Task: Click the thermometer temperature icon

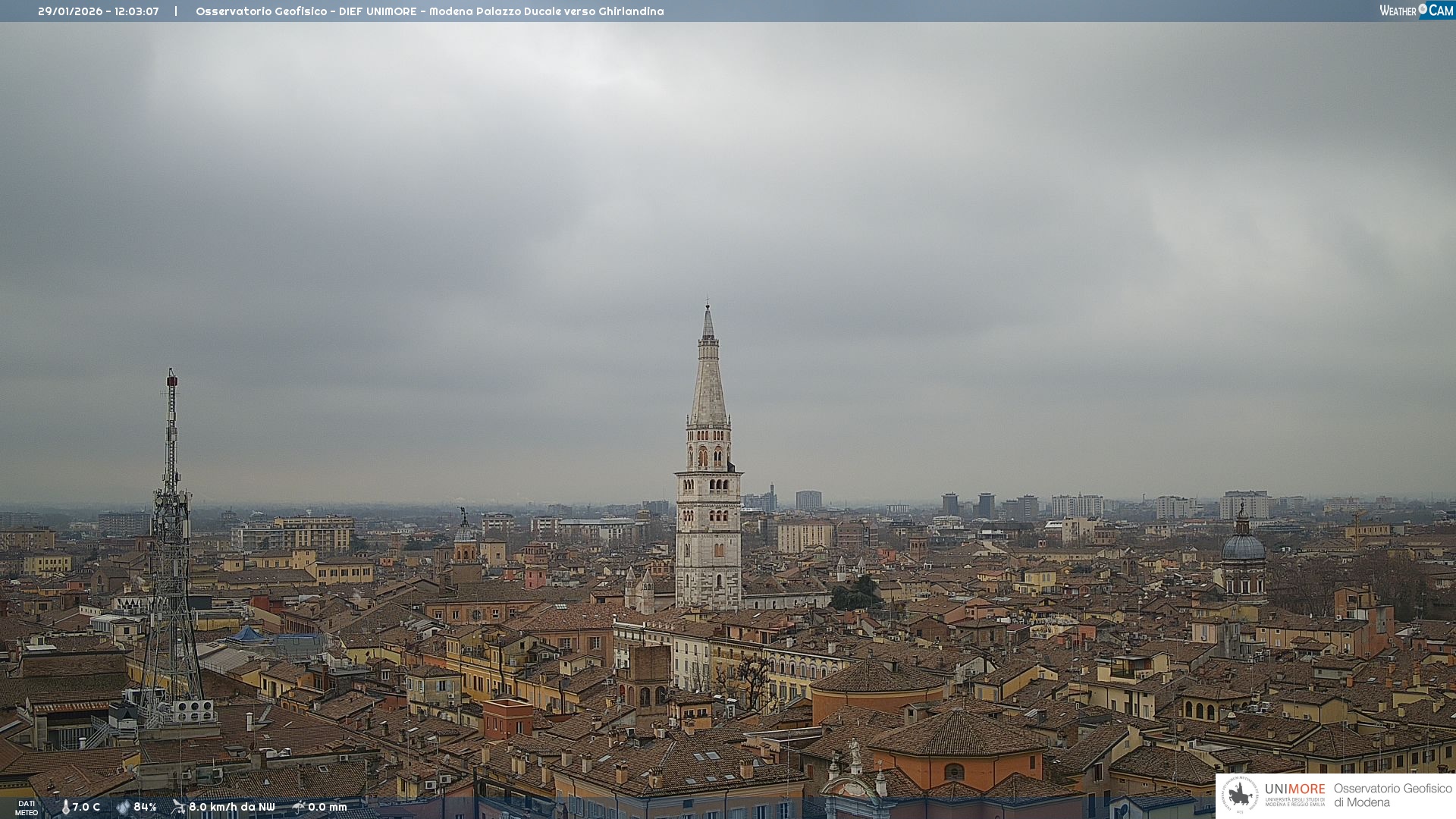Action: (x=65, y=808)
